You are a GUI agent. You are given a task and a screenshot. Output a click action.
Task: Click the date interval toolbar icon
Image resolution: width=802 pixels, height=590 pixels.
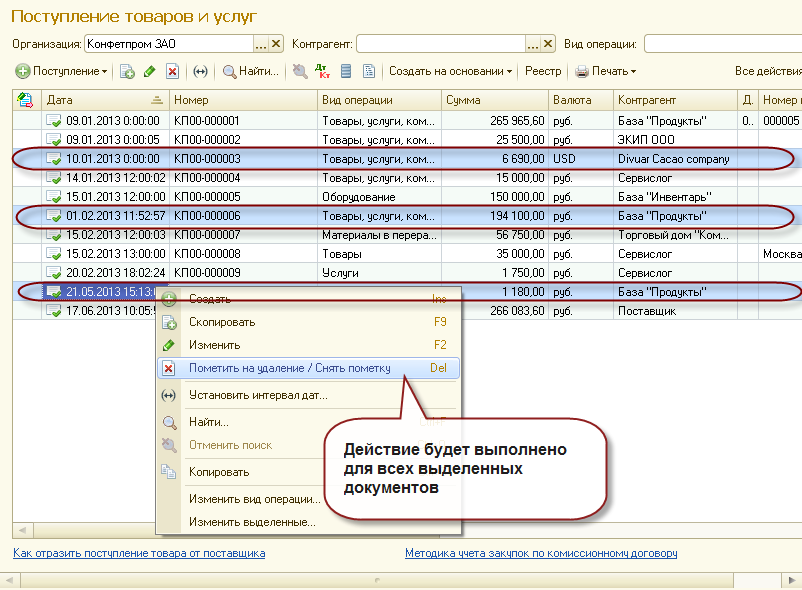[x=200, y=71]
